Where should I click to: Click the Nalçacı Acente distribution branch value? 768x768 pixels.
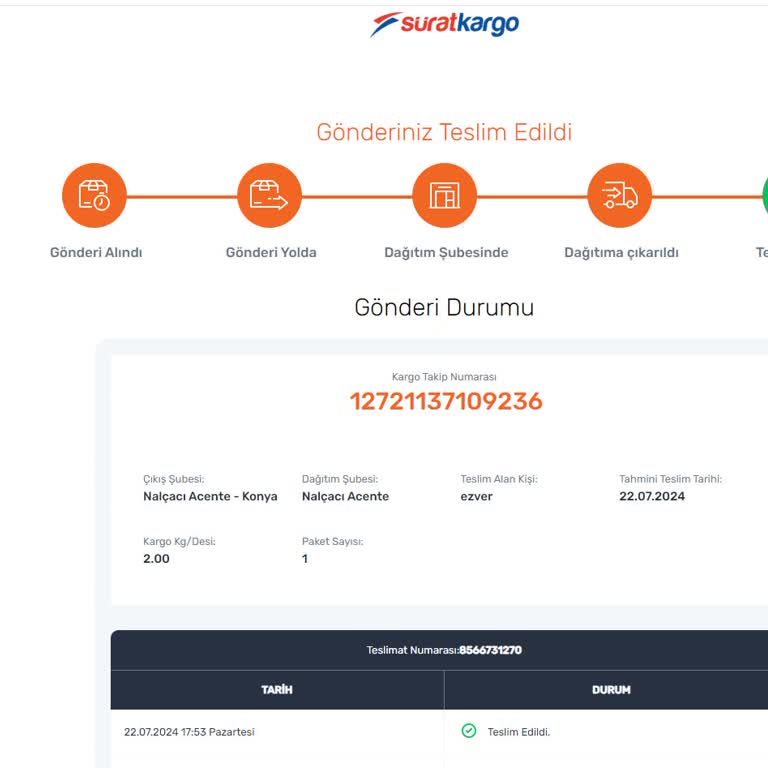pos(345,496)
